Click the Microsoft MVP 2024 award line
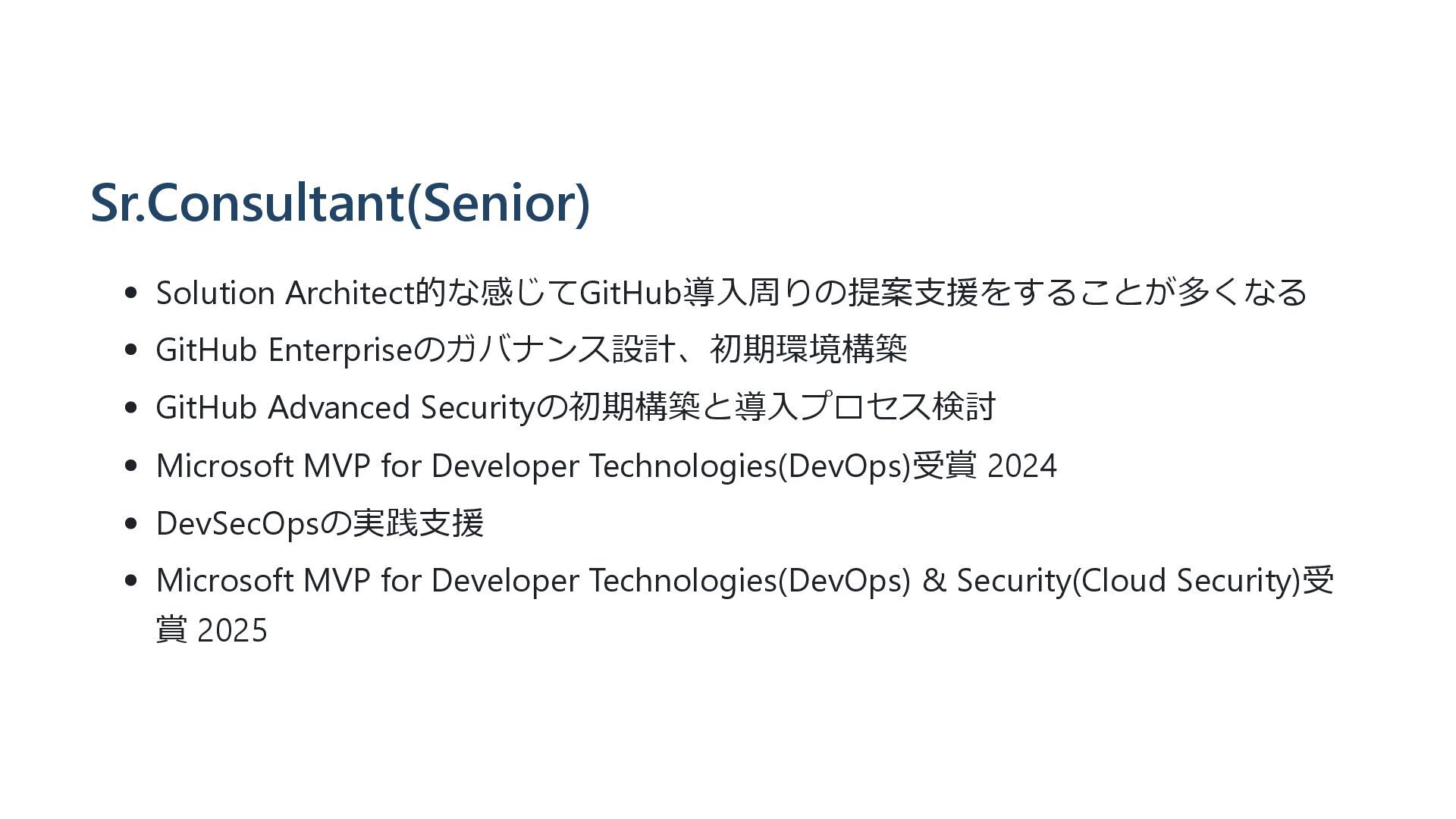Viewport: 1456px width, 819px height. click(607, 465)
